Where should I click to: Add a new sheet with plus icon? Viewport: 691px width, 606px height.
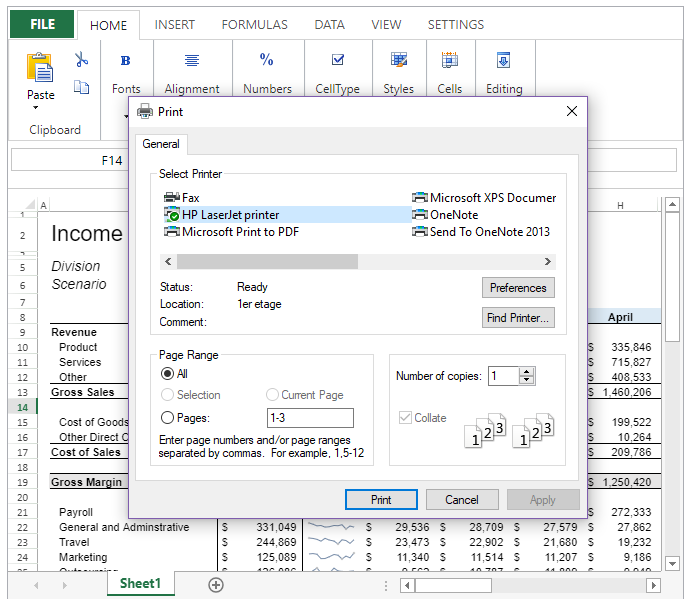click(x=216, y=585)
